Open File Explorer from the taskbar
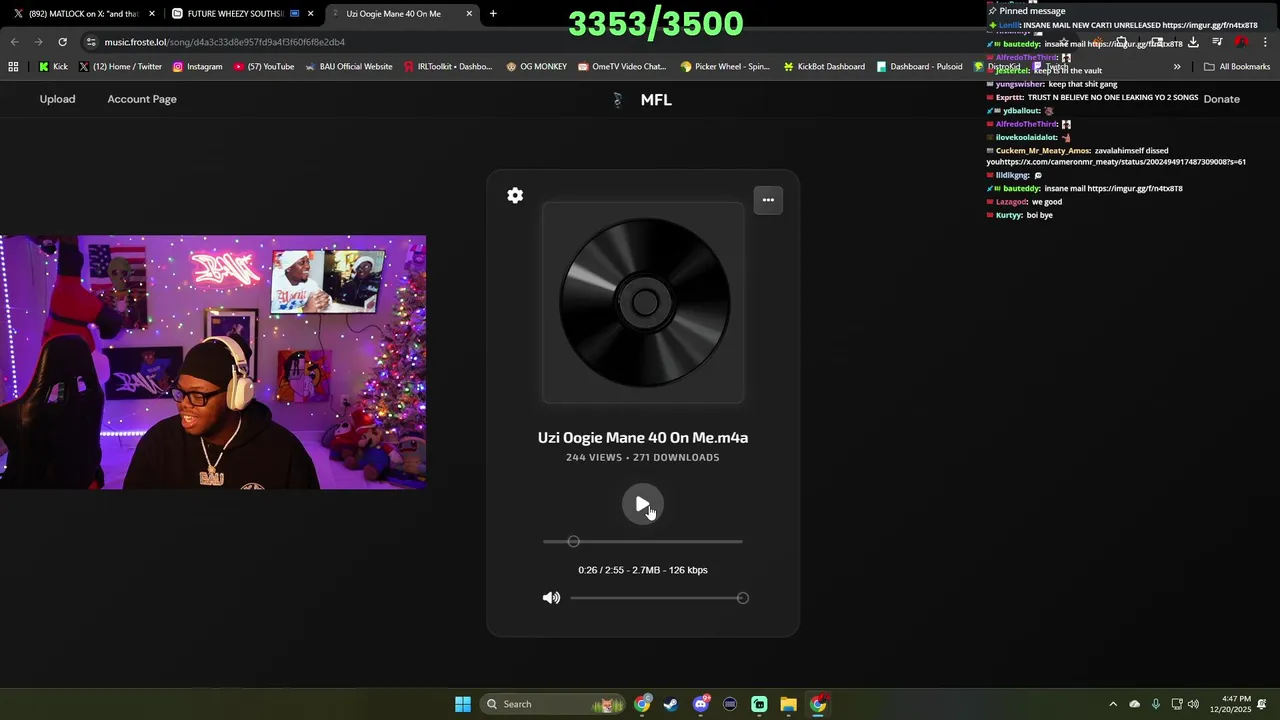This screenshot has width=1280, height=720. pos(788,704)
